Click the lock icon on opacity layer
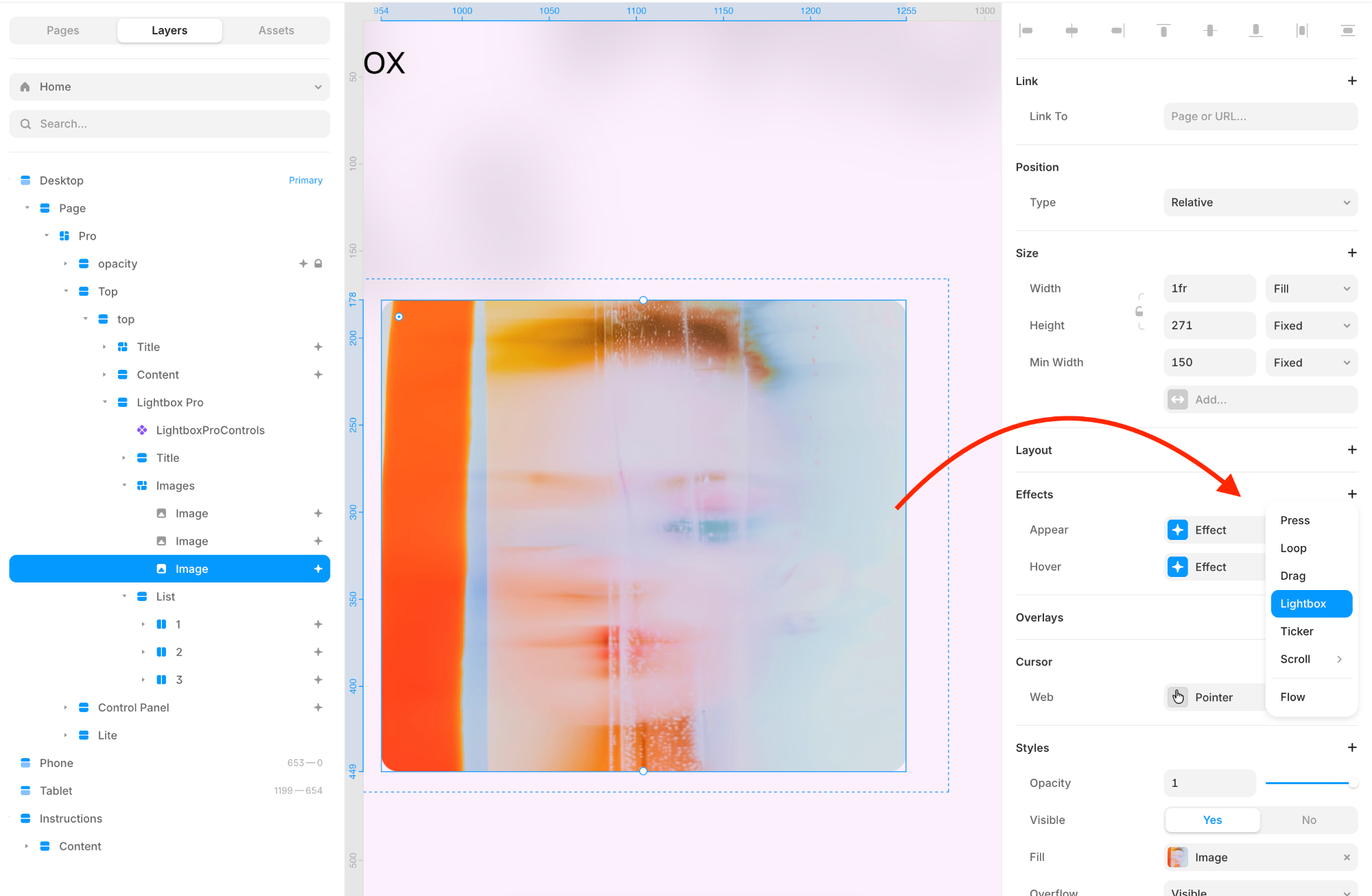The height and width of the screenshot is (896, 1372). point(318,263)
